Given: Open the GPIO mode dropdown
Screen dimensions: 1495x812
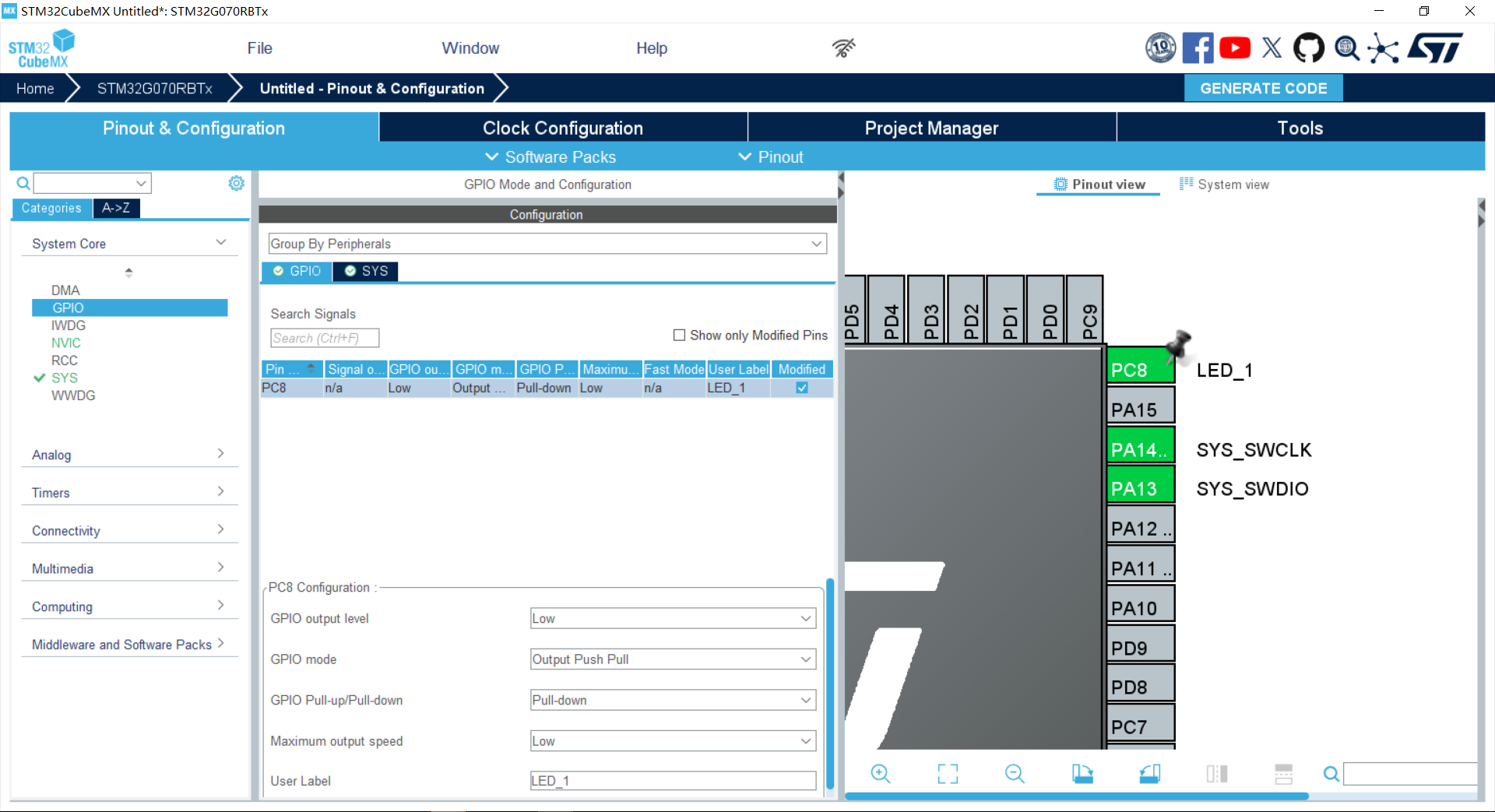Looking at the screenshot, I should 673,659.
